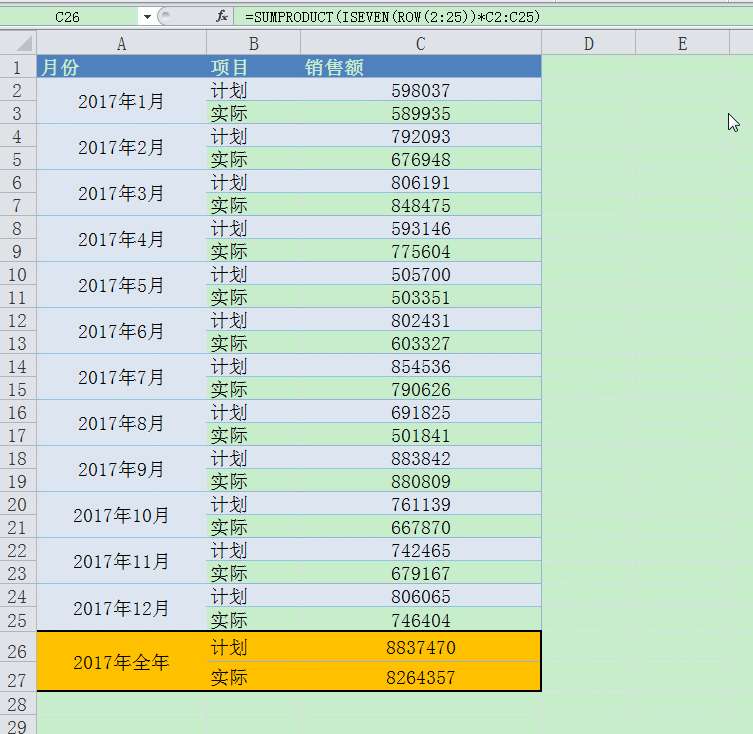Click cell with value 792093
This screenshot has width=753, height=734.
(x=421, y=136)
